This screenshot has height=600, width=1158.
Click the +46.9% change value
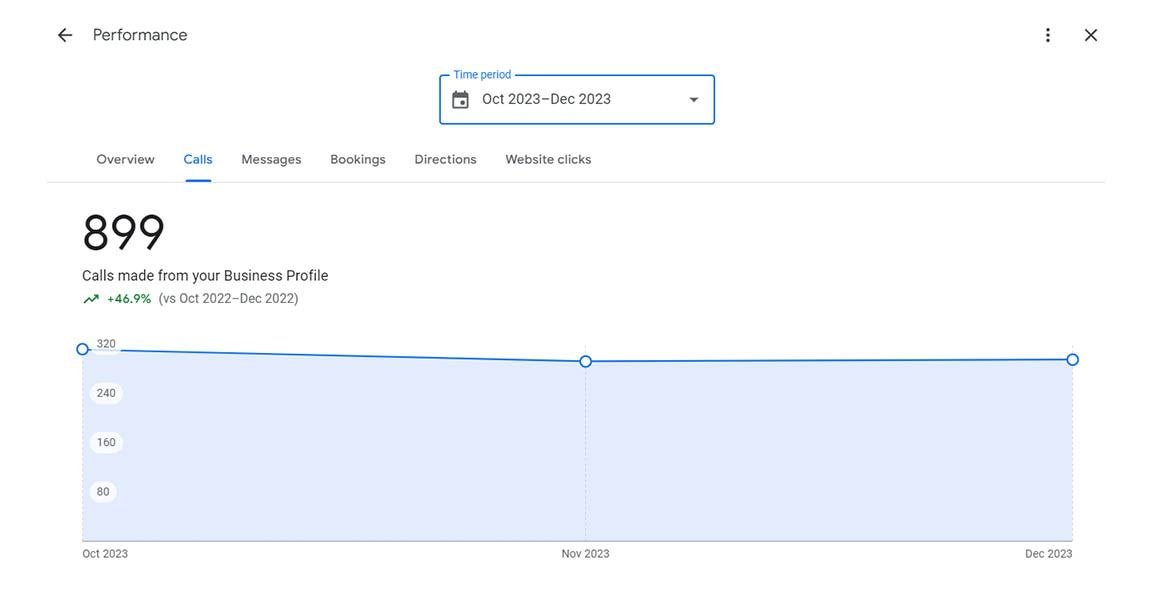point(129,299)
